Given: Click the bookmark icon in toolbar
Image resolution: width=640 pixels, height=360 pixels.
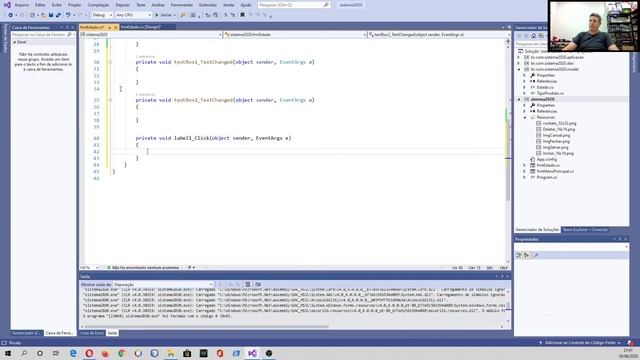Looking at the screenshot, I should [242, 15].
